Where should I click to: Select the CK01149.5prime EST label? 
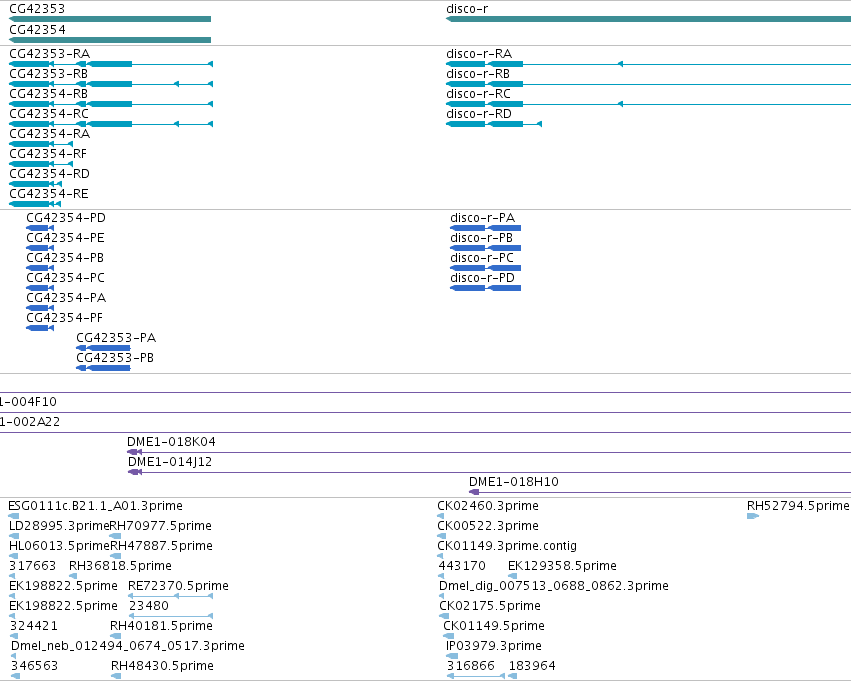[494, 627]
